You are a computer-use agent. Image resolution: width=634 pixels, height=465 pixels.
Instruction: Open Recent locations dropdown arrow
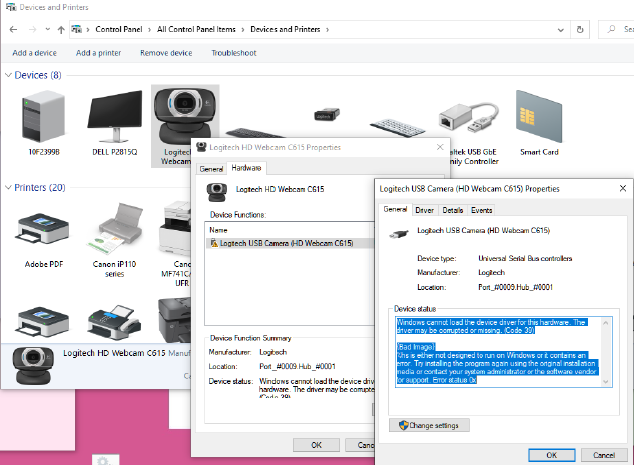point(48,29)
